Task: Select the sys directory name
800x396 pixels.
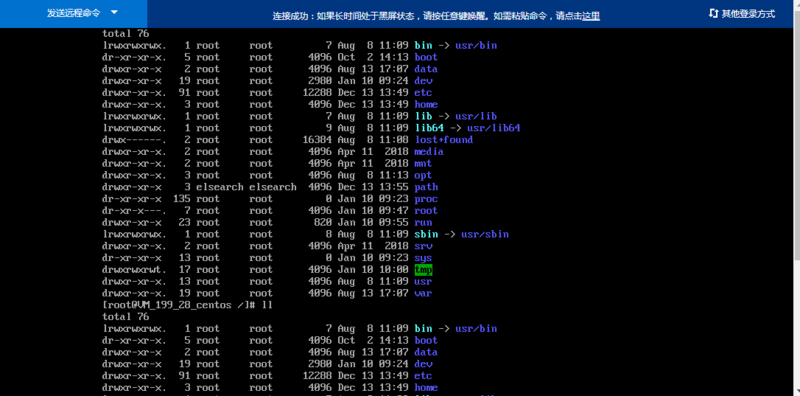Action: pos(423,258)
